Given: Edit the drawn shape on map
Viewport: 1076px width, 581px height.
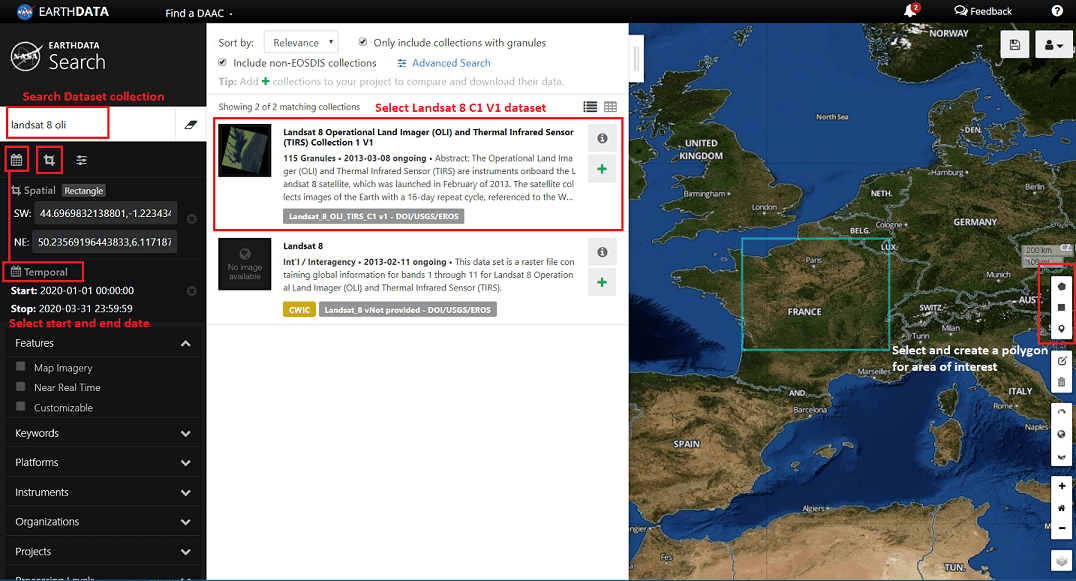Looking at the screenshot, I should pyautogui.click(x=1062, y=361).
